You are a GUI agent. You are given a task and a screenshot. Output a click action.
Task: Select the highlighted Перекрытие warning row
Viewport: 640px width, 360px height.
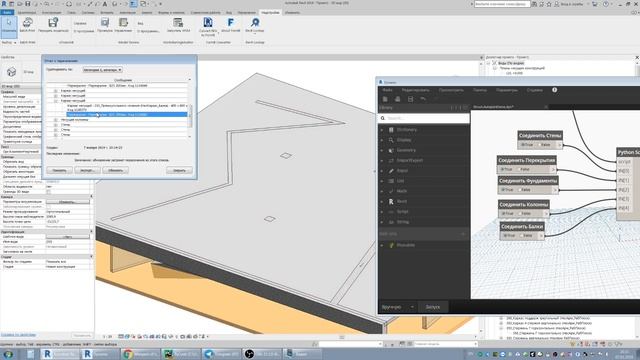point(127,115)
